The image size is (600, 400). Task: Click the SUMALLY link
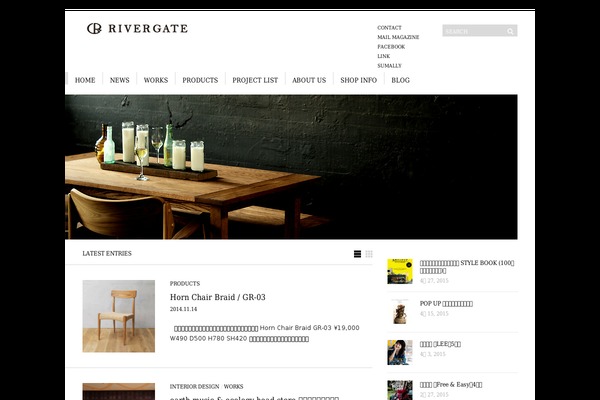point(389,66)
